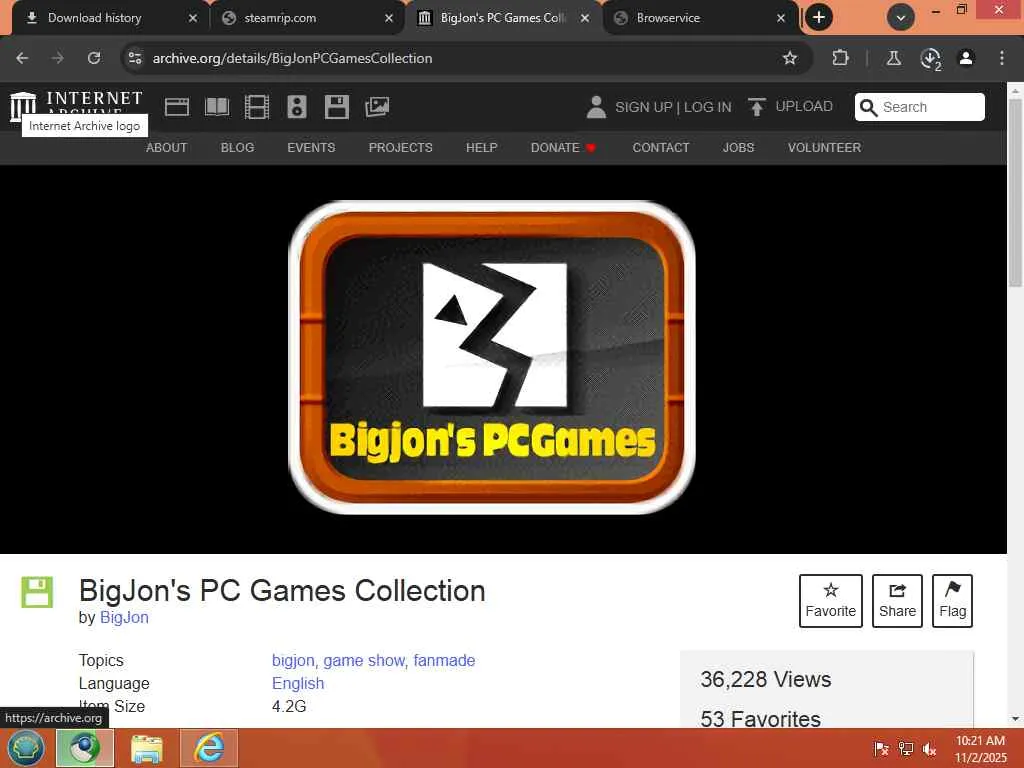Switch to the Download history tab
The height and width of the screenshot is (768, 1024).
(95, 18)
